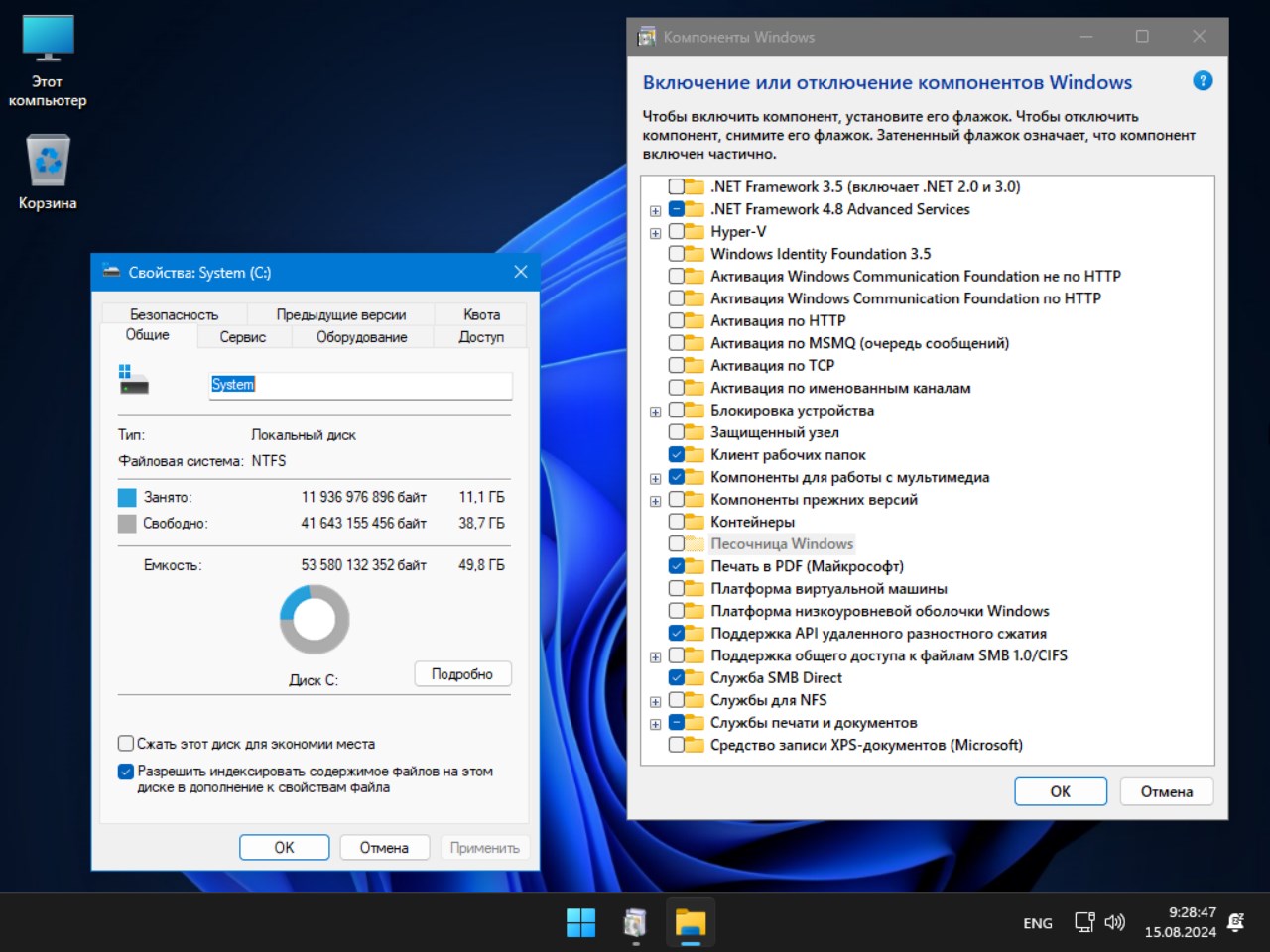
Task: Switch to the Безопасность tab
Action: pos(174,314)
